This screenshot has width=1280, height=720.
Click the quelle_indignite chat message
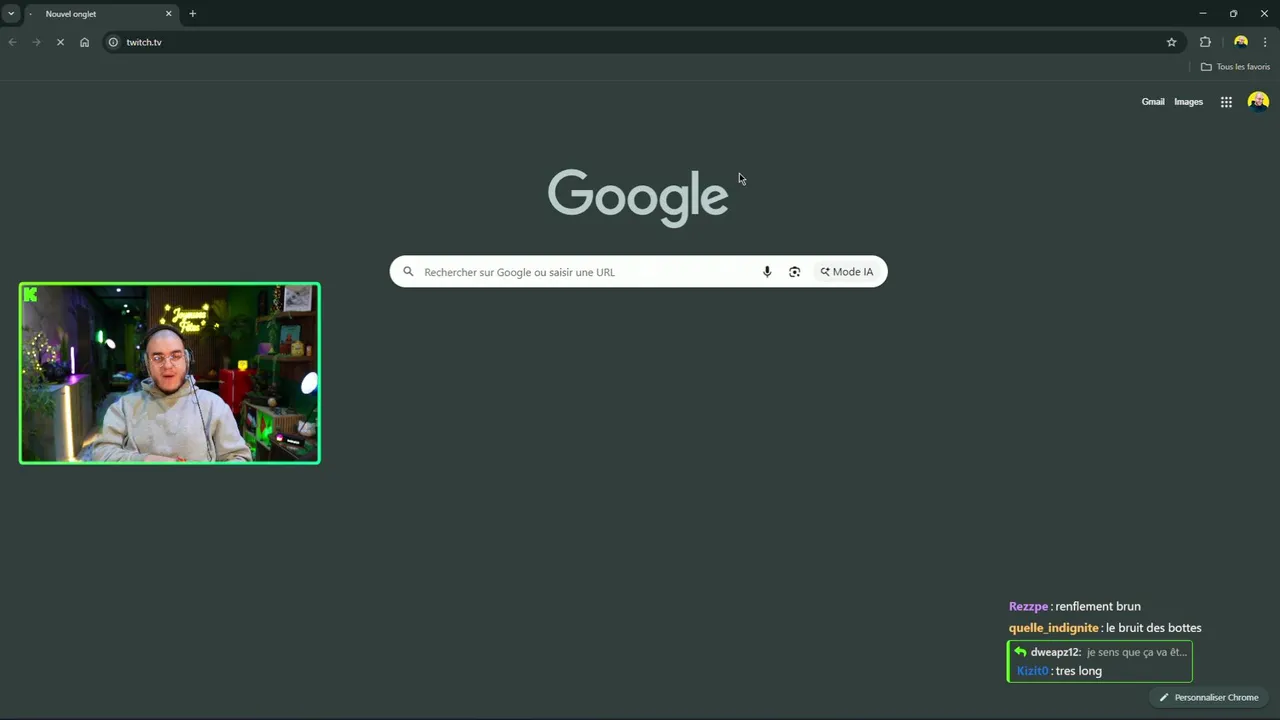coord(1105,628)
